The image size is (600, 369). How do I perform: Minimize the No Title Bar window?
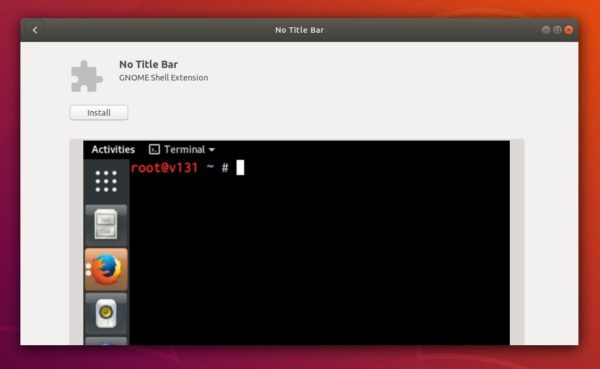[546, 30]
